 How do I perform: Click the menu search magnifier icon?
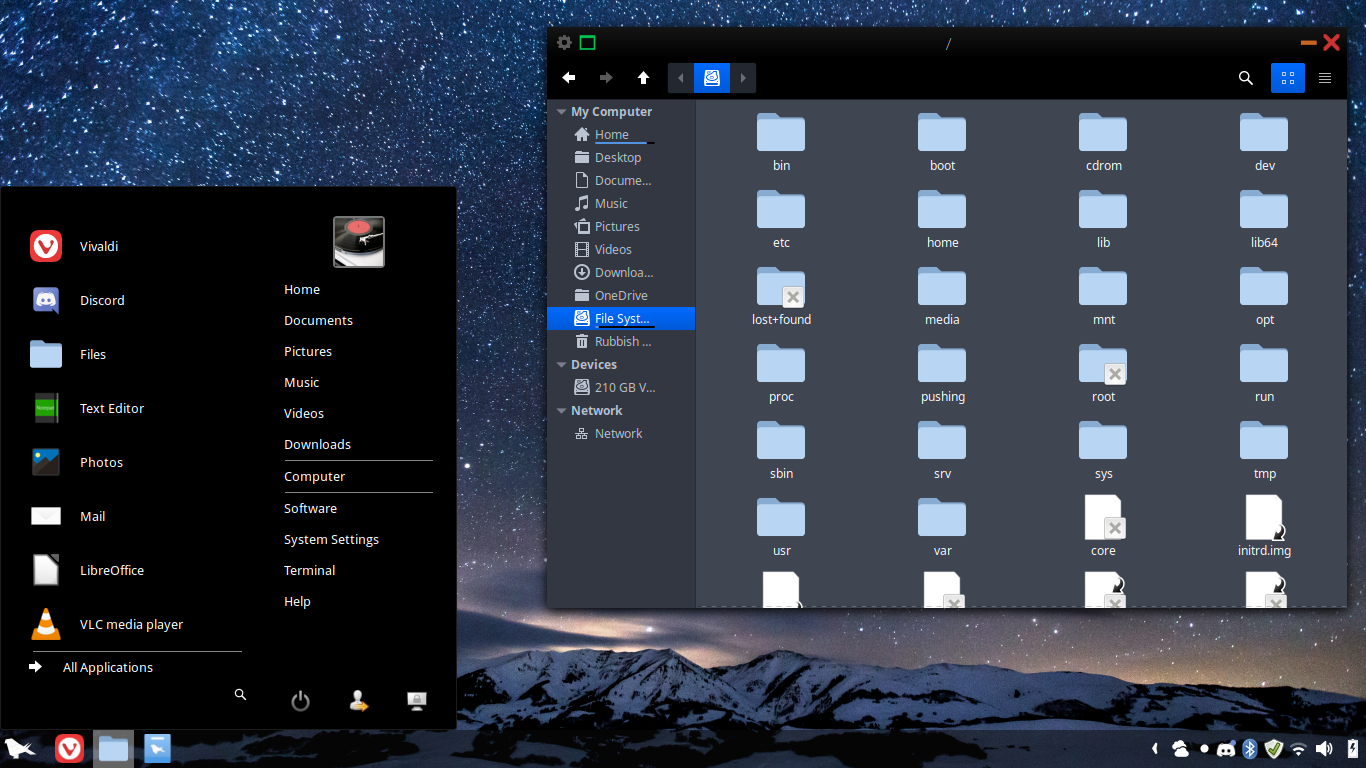coord(240,694)
